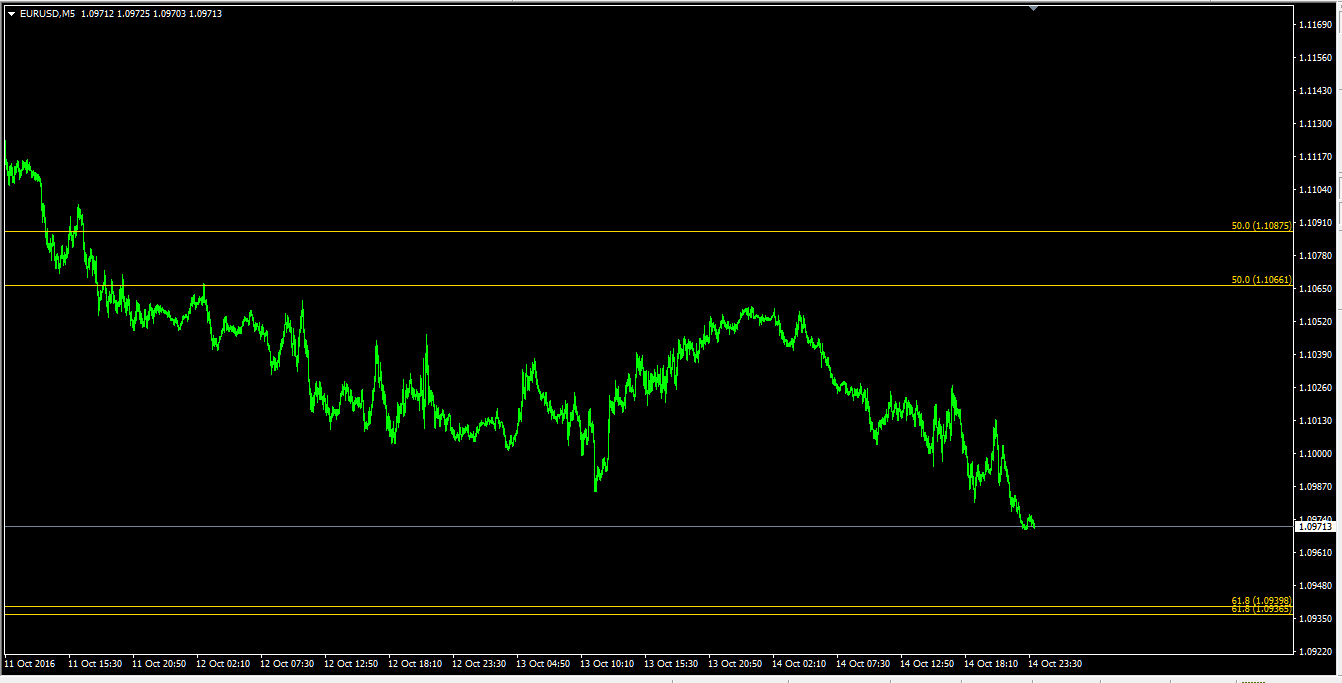Open the one-click trading arrow beside EURUSD,M5
The height and width of the screenshot is (683, 1342).
[11, 13]
